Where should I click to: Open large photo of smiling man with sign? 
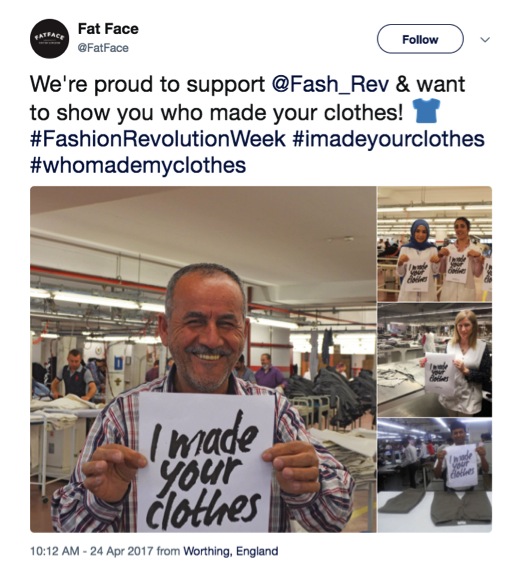(203, 359)
